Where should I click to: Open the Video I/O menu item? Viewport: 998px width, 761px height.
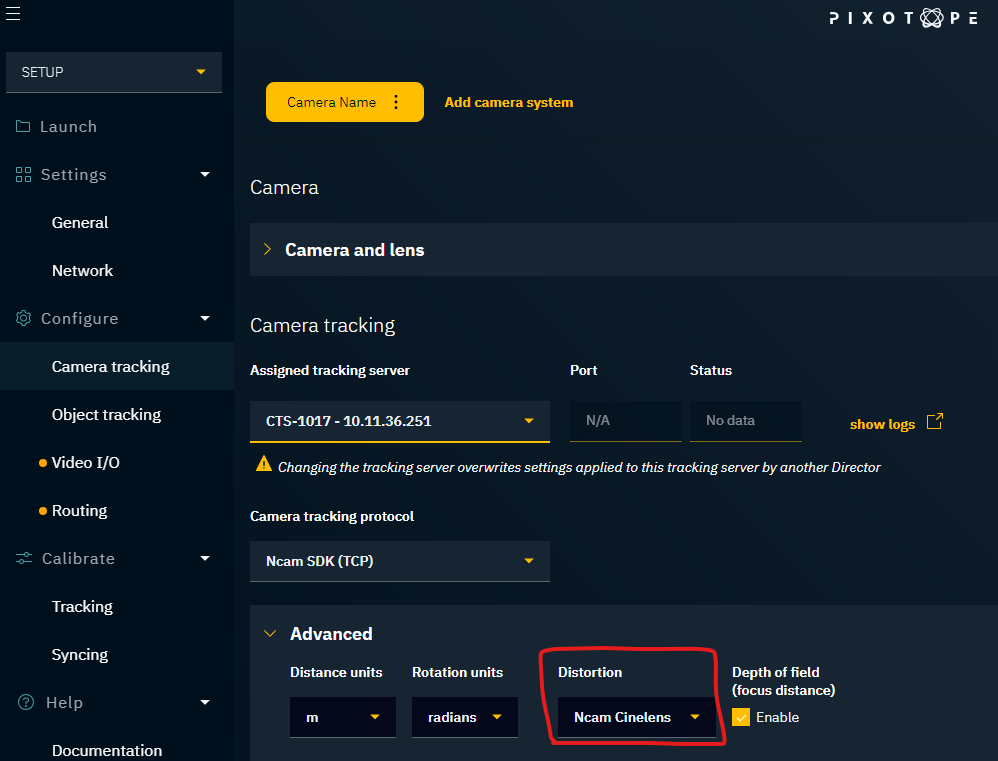coord(85,463)
